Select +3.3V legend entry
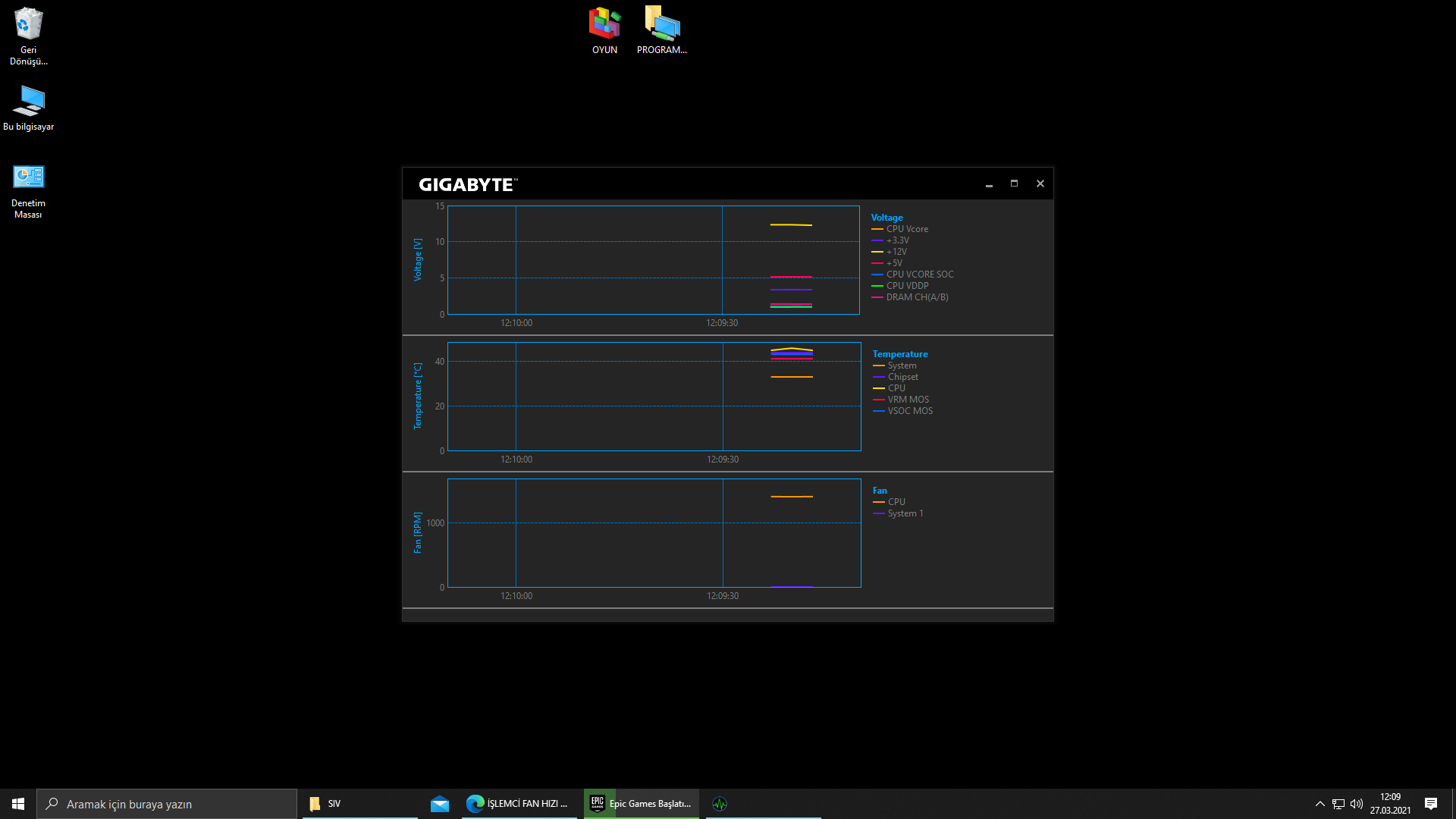This screenshot has width=1456, height=819. tap(890, 240)
